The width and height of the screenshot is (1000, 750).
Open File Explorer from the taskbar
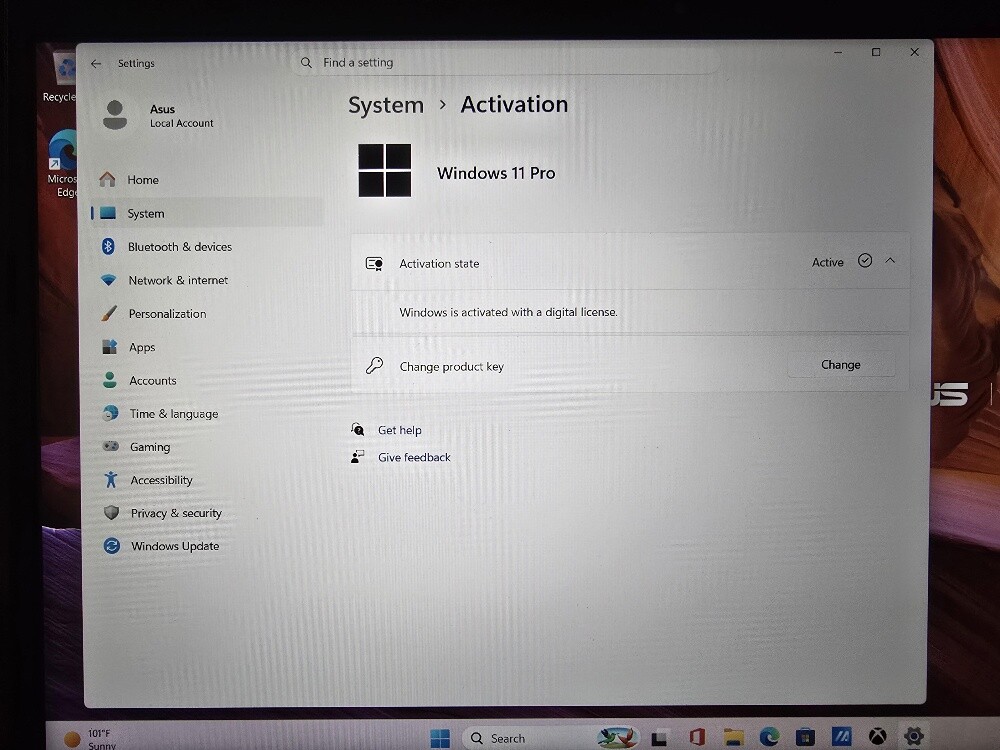[x=733, y=737]
